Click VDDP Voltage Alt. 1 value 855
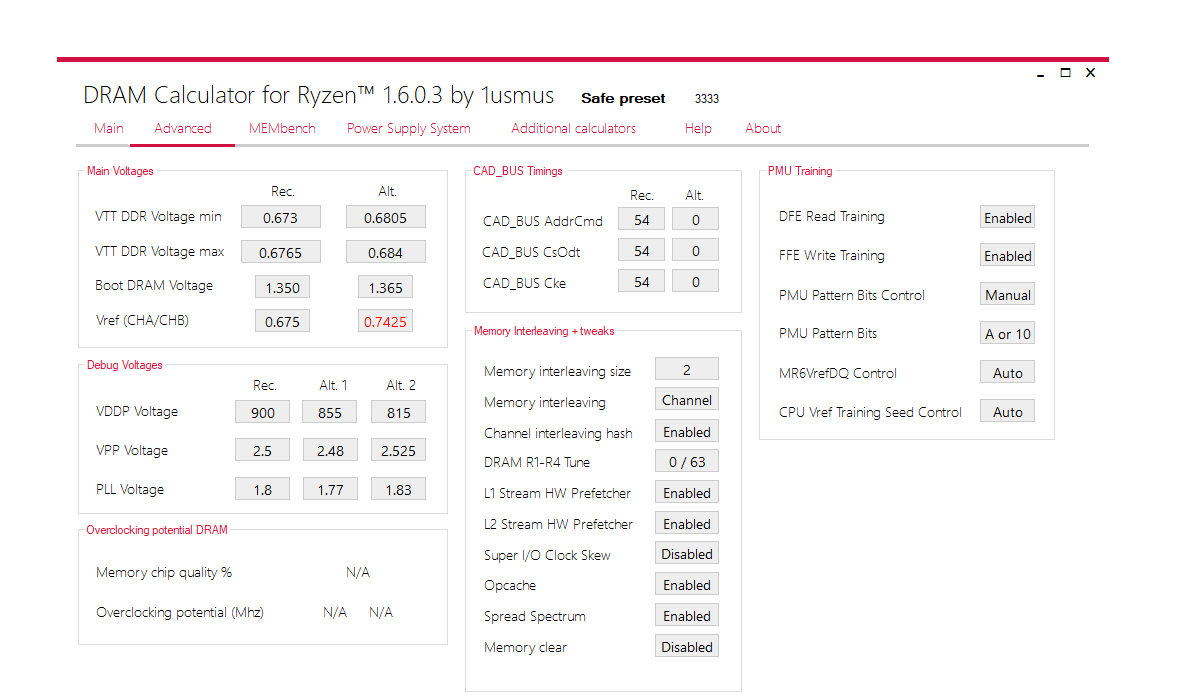 pos(330,412)
